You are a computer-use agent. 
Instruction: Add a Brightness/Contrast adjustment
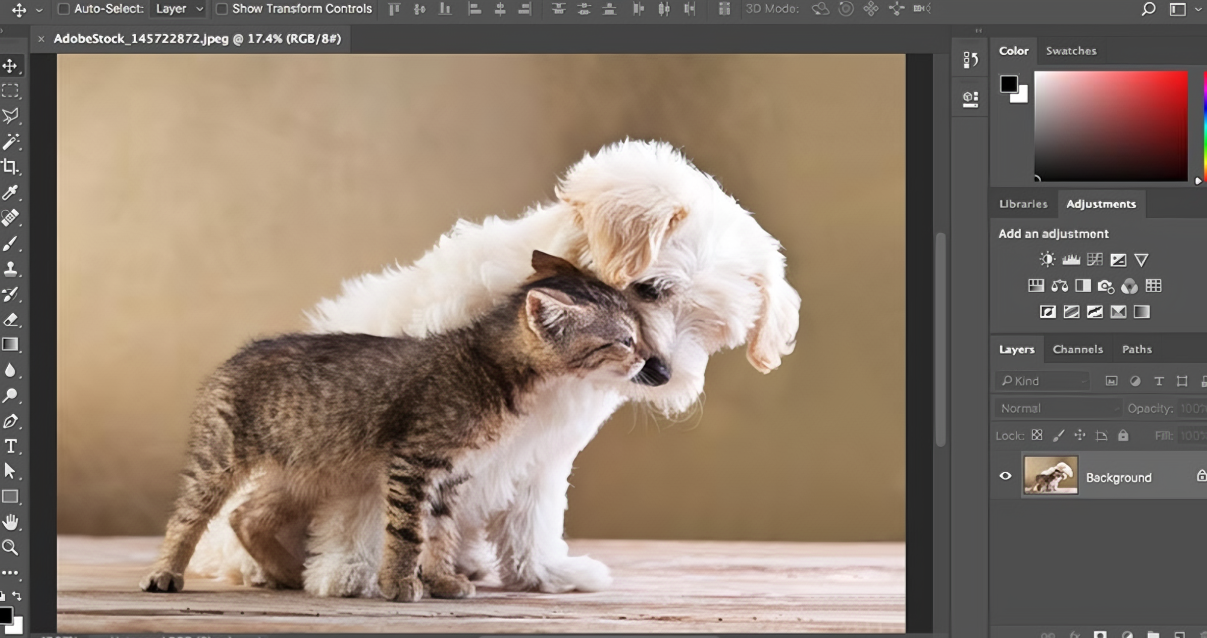(1047, 259)
